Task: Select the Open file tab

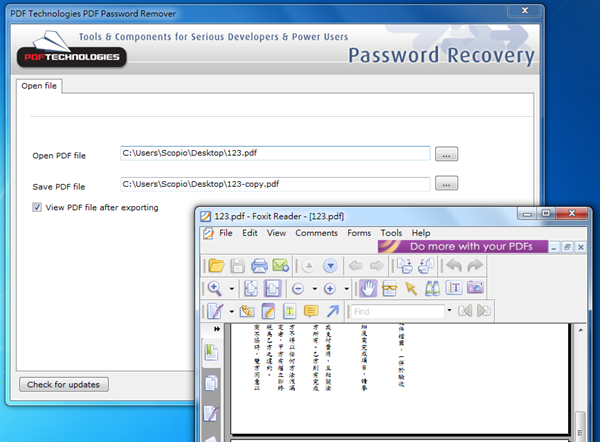Action: [39, 86]
